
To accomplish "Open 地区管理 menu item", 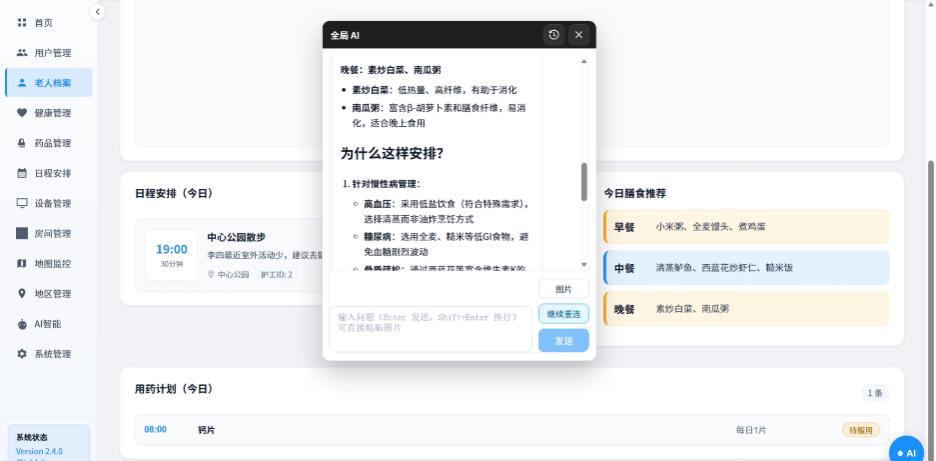I will pyautogui.click(x=49, y=294).
